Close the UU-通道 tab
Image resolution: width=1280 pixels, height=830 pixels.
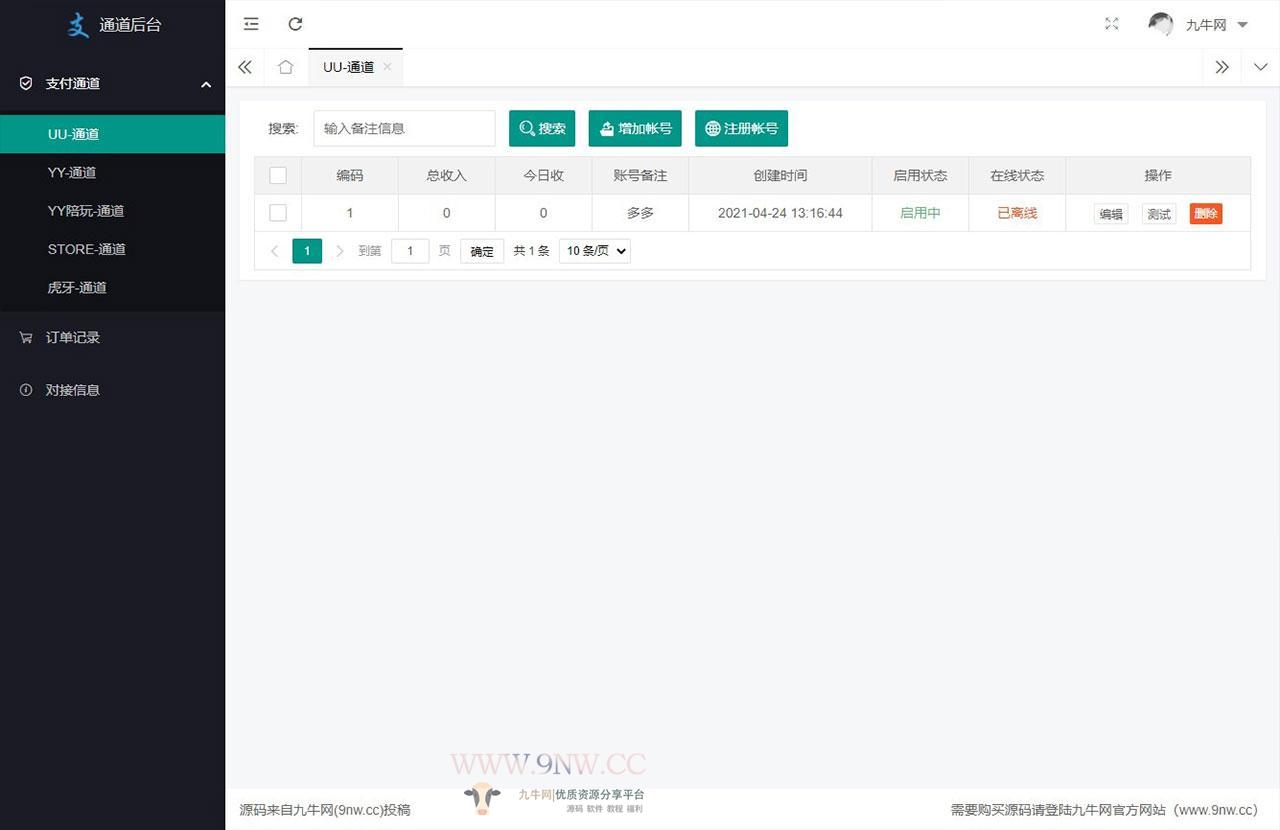(387, 67)
